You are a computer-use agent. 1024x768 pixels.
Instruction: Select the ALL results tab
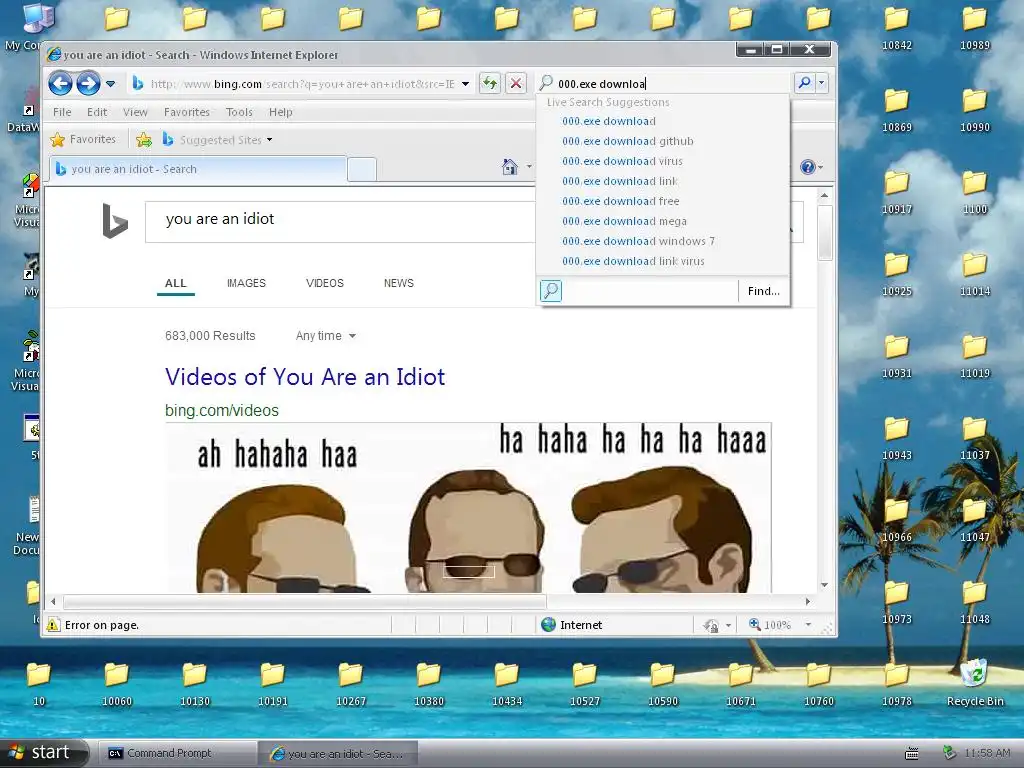[176, 283]
